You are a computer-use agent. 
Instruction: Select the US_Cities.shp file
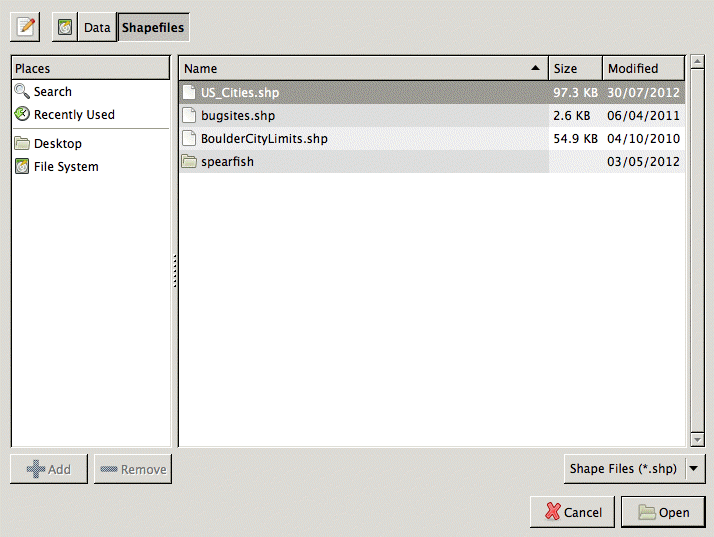(x=239, y=93)
